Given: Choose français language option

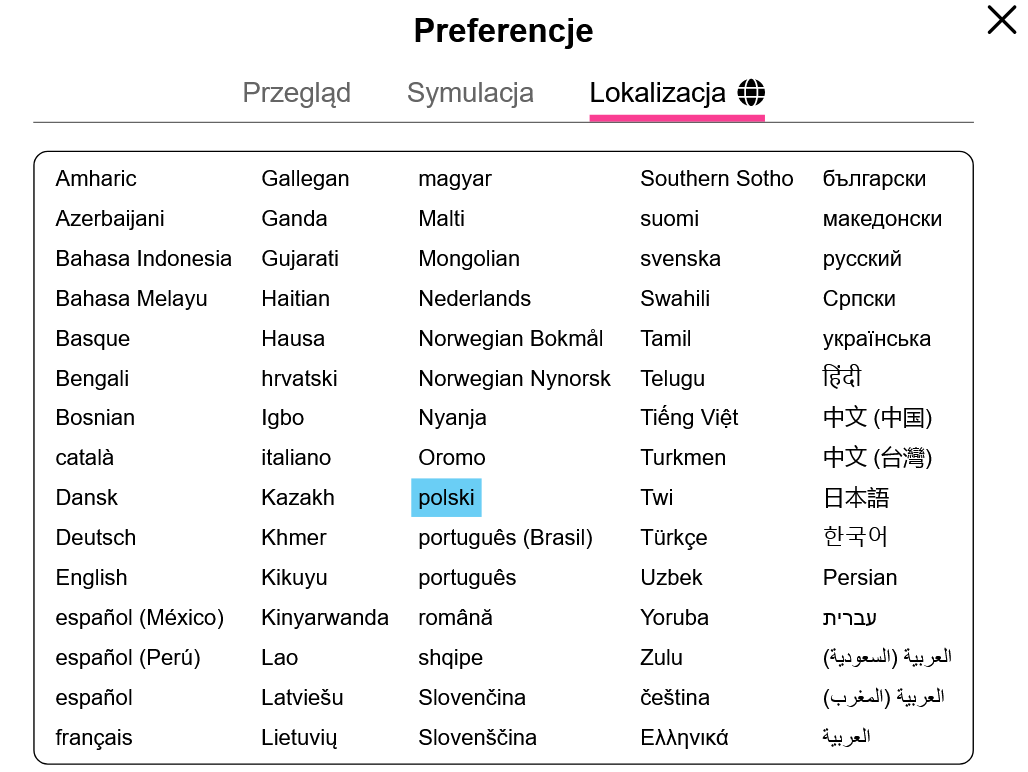Looking at the screenshot, I should pyautogui.click(x=94, y=737).
